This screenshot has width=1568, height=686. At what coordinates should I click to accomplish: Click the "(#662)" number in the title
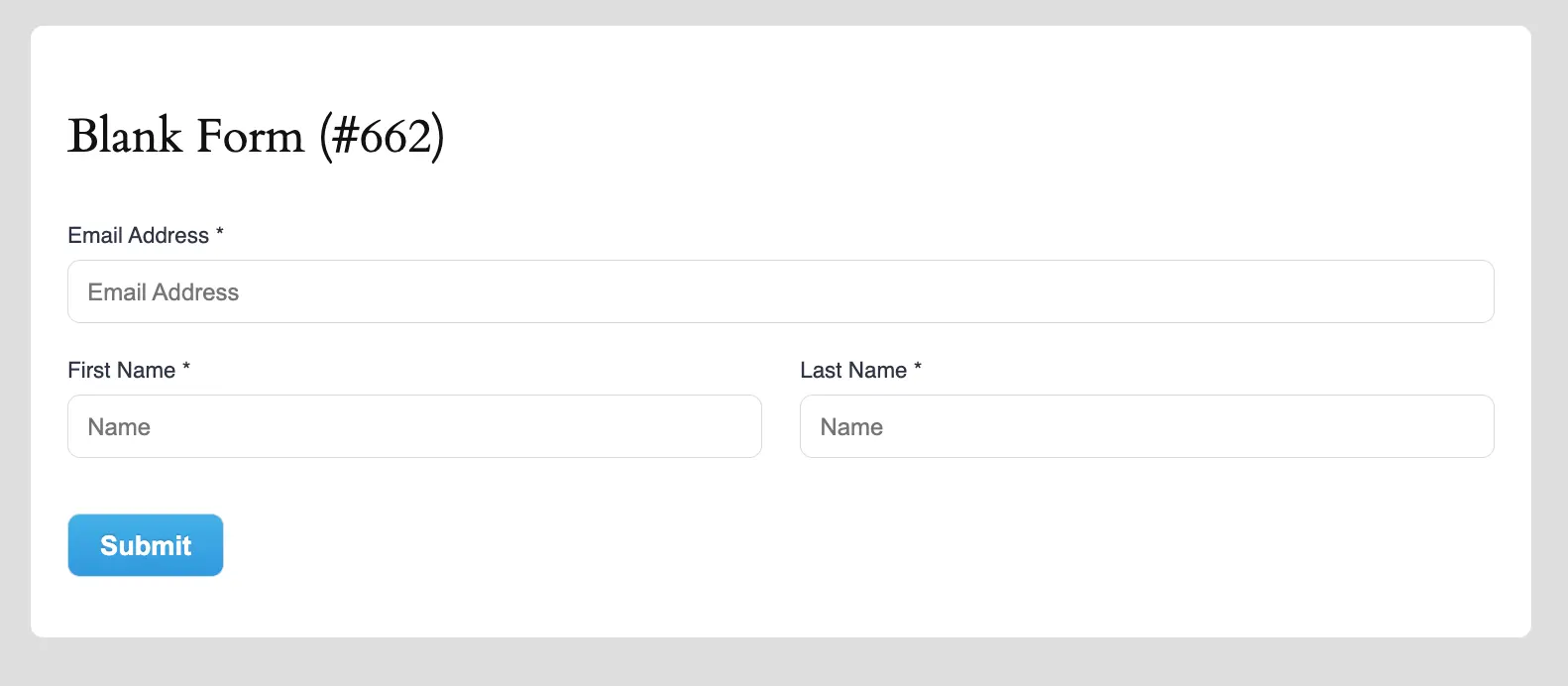382,136
